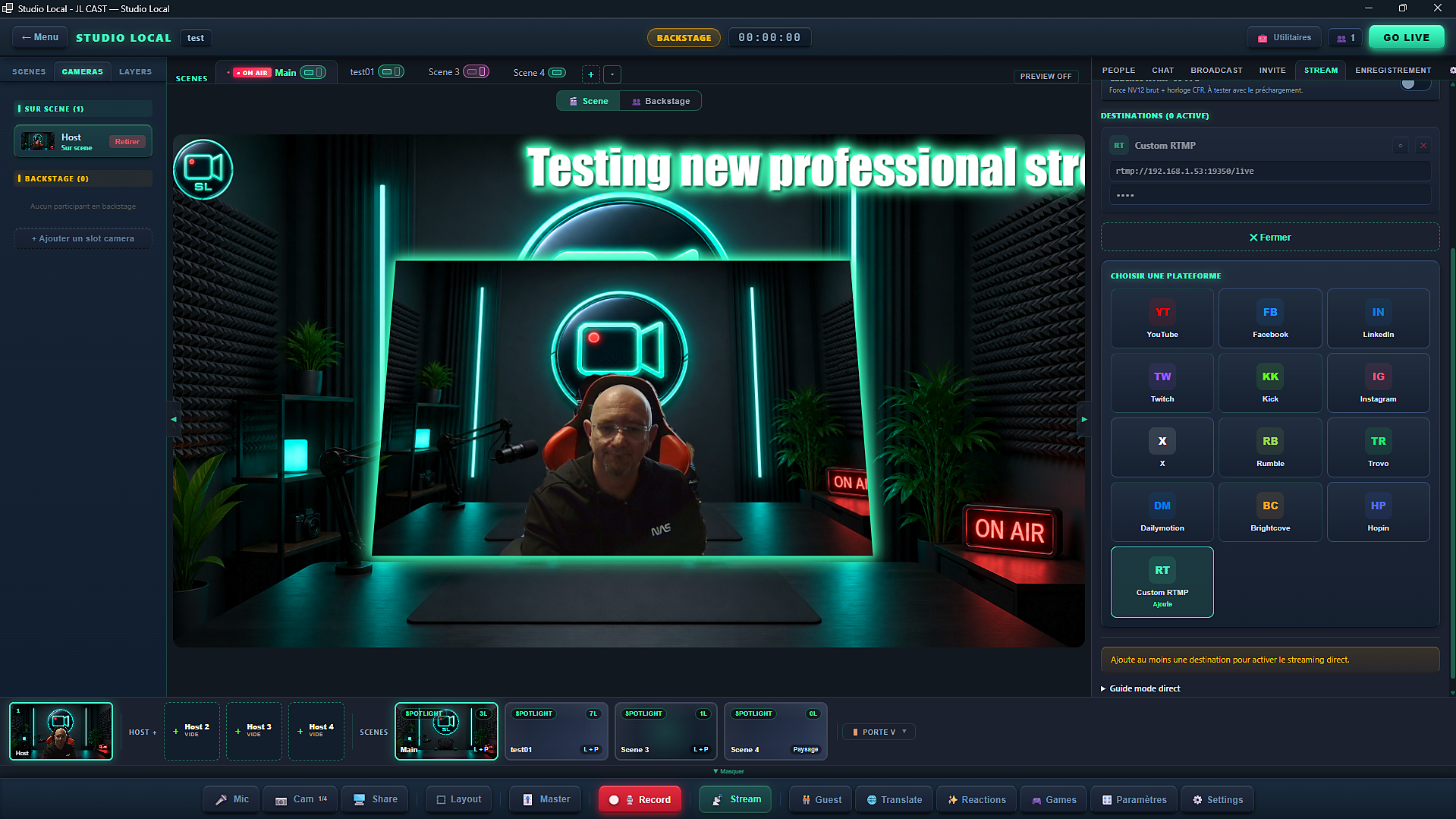1456x819 pixels.
Task: Pick the Brightcove platform tile
Action: (x=1269, y=512)
